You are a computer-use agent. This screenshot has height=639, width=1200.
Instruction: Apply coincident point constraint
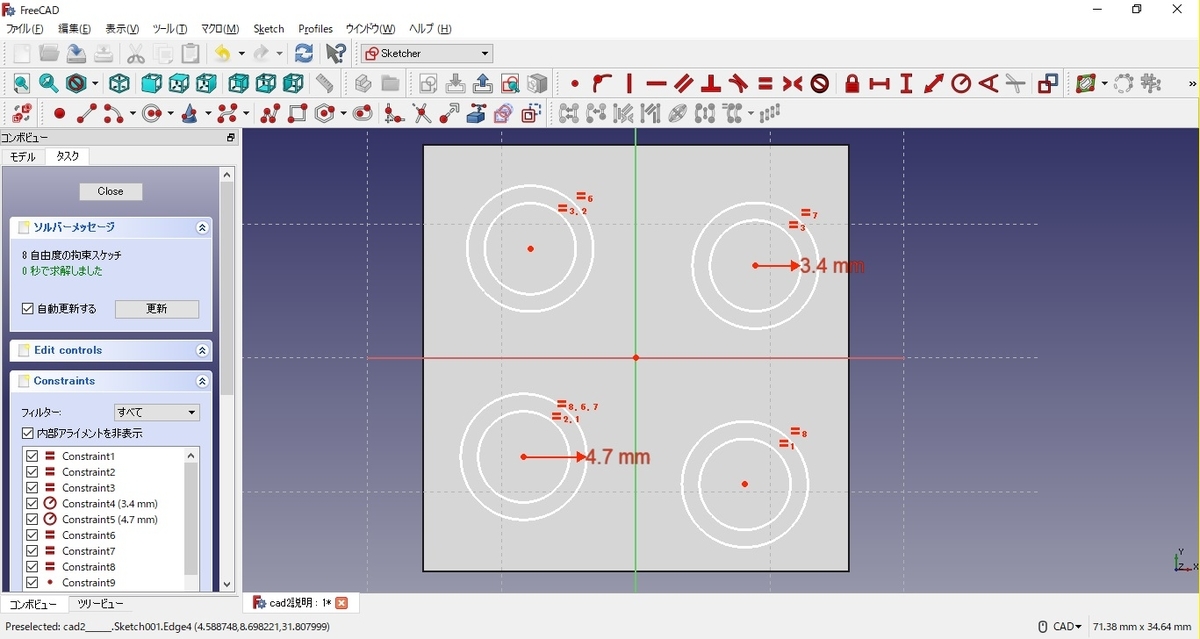pos(575,84)
